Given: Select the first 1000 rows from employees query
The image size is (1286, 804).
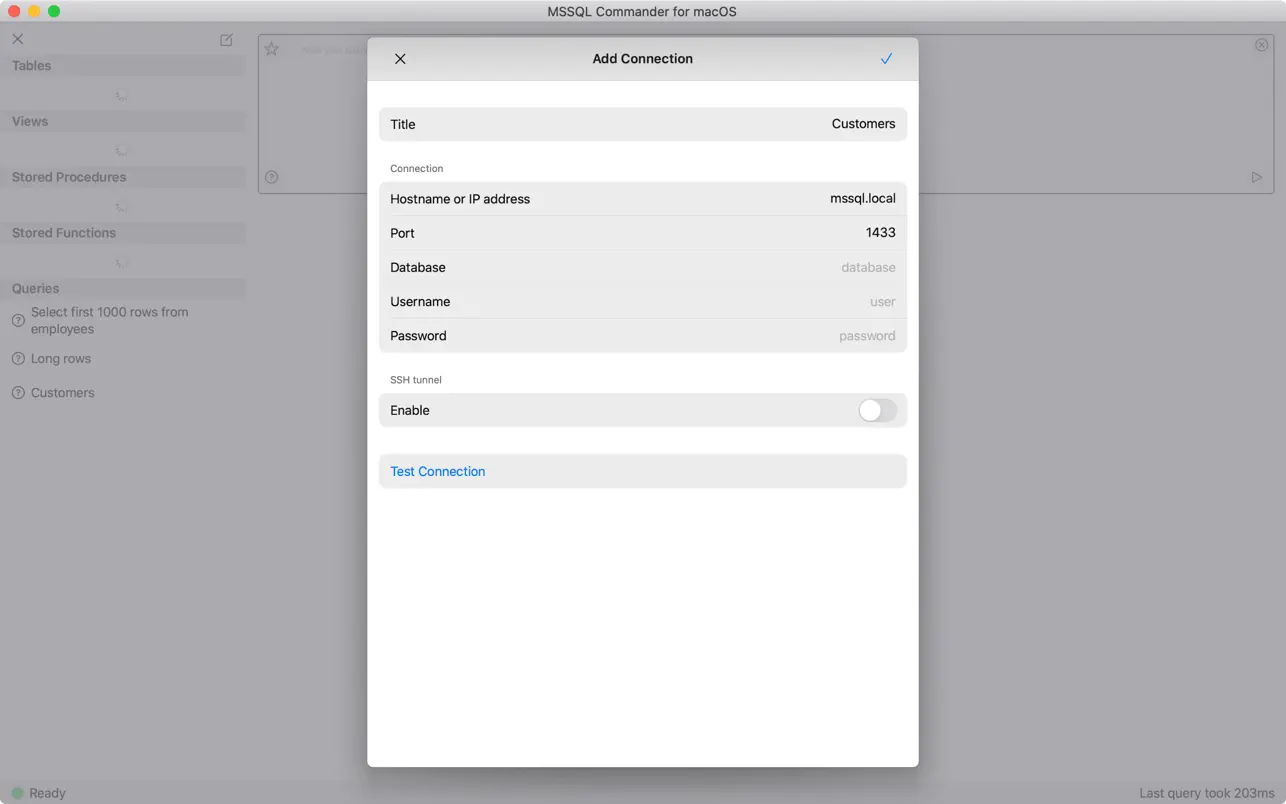Looking at the screenshot, I should [110, 320].
